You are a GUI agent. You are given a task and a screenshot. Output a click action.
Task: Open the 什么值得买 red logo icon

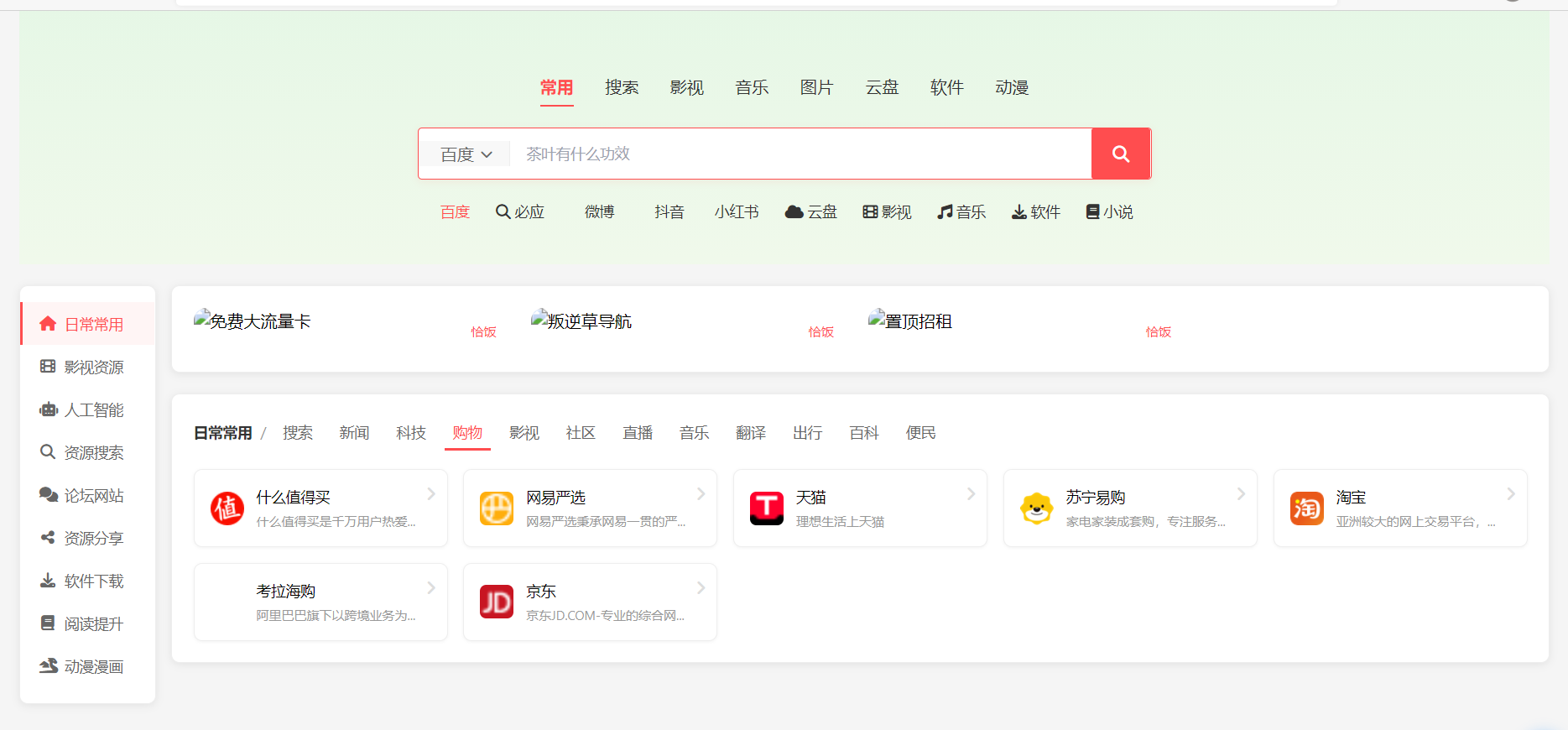click(227, 508)
